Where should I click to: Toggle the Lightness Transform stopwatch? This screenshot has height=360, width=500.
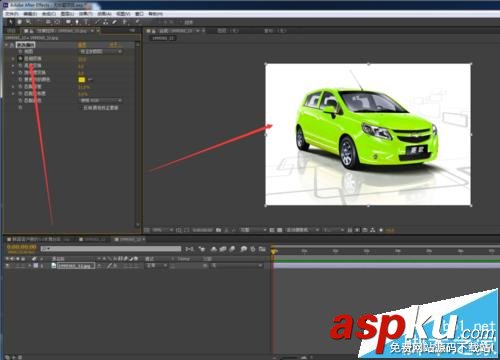20,66
